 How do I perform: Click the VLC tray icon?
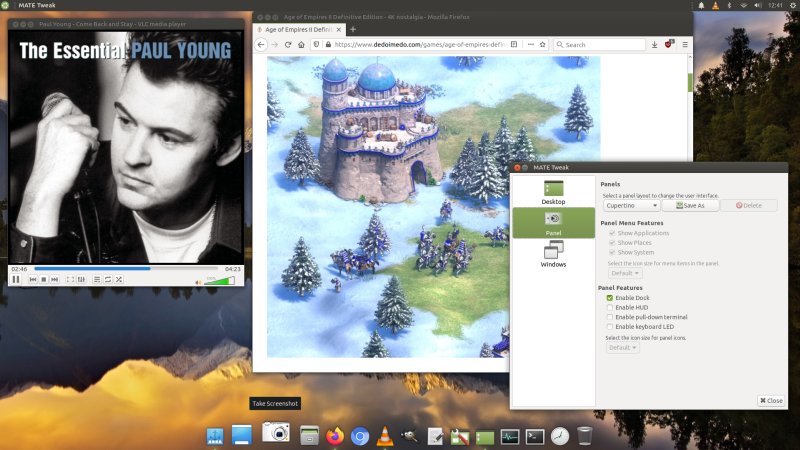715,5
